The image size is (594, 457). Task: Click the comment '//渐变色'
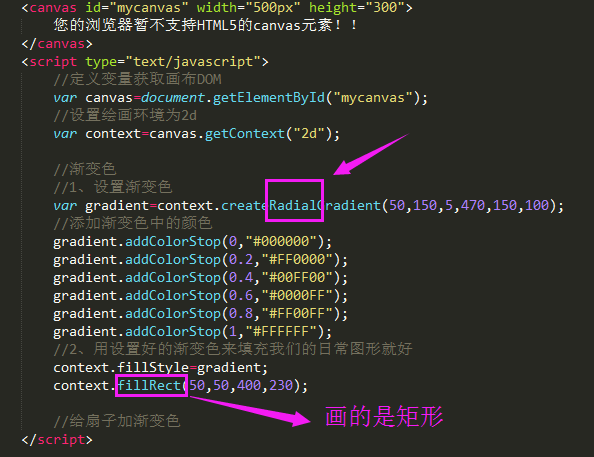[84, 169]
